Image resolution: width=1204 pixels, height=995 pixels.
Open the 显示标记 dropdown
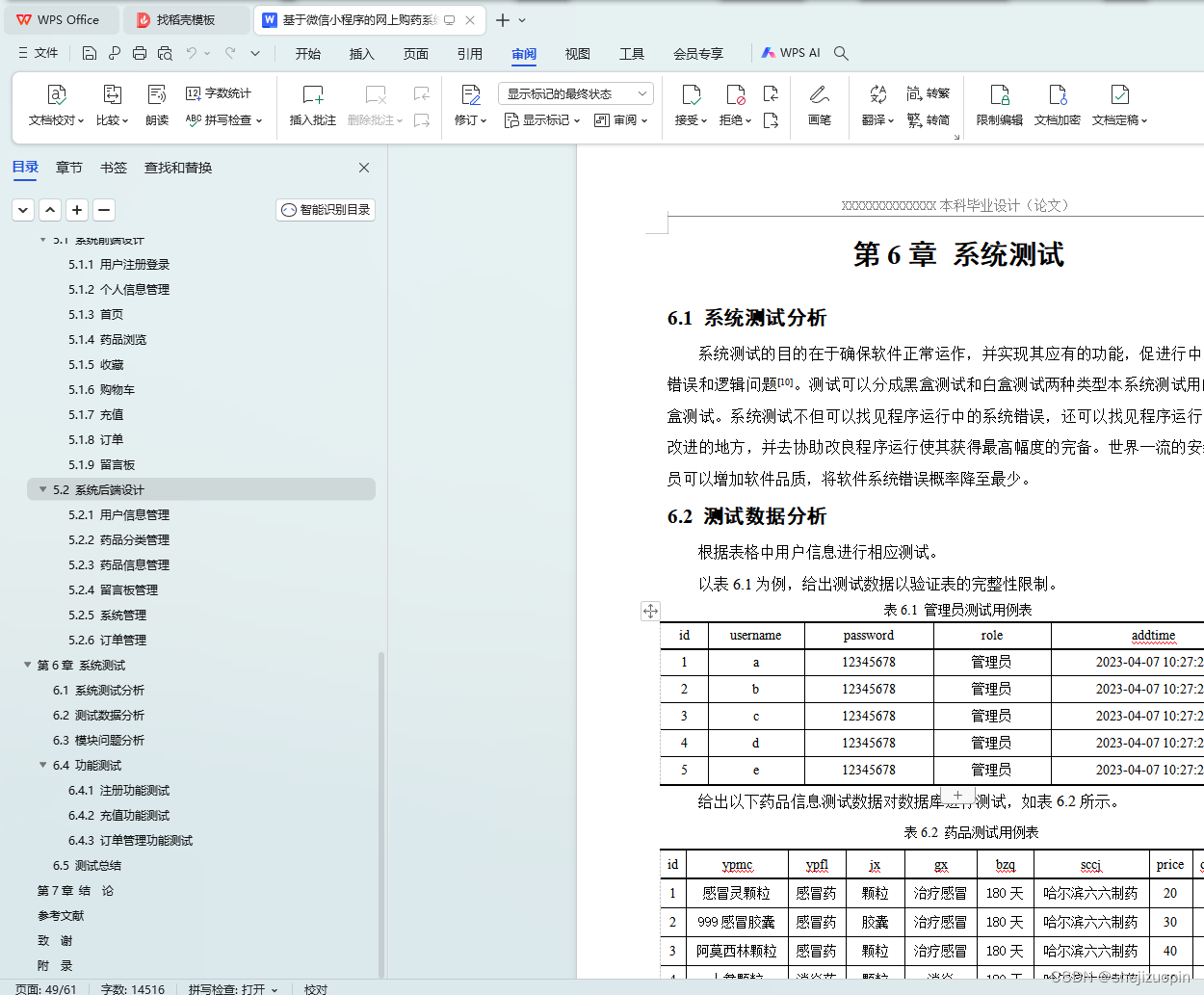tap(542, 120)
